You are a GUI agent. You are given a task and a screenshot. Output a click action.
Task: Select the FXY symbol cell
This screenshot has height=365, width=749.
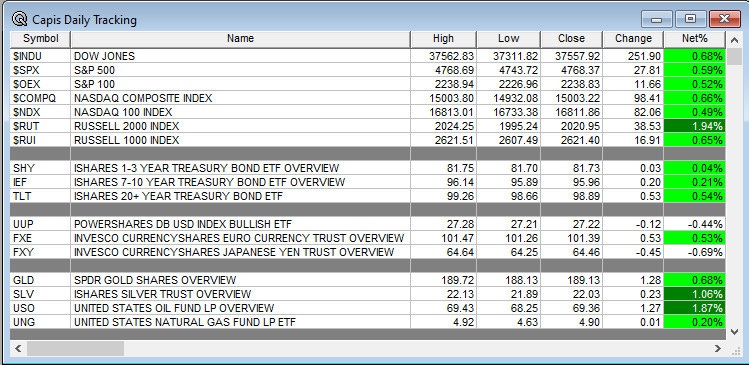tap(41, 252)
